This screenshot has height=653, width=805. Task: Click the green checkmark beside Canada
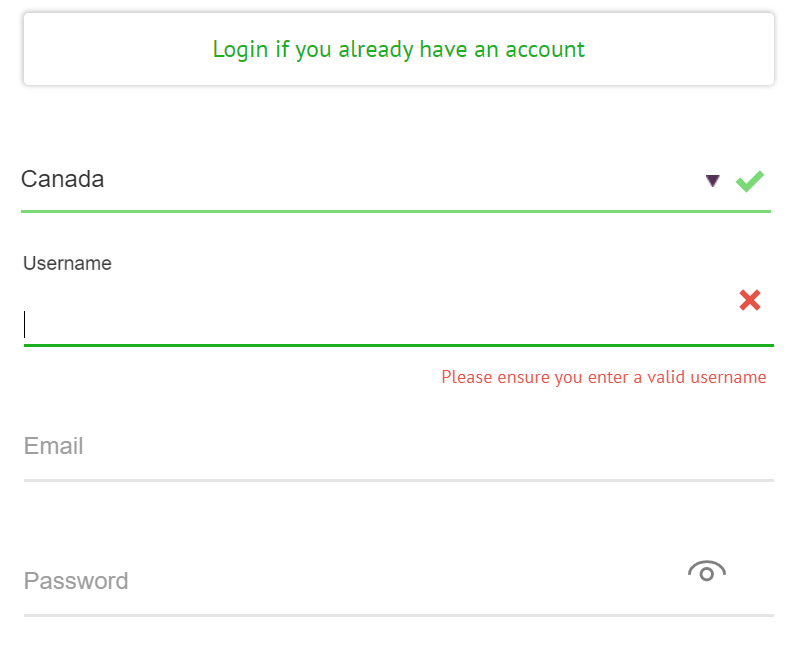tap(750, 181)
